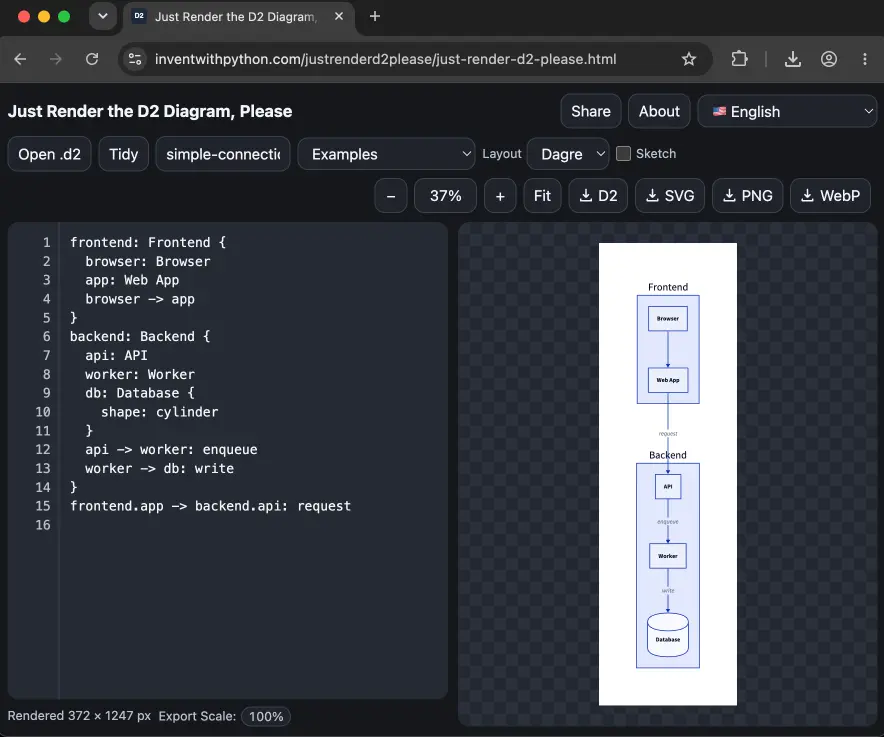Open the browser extensions puzzle icon

739,59
